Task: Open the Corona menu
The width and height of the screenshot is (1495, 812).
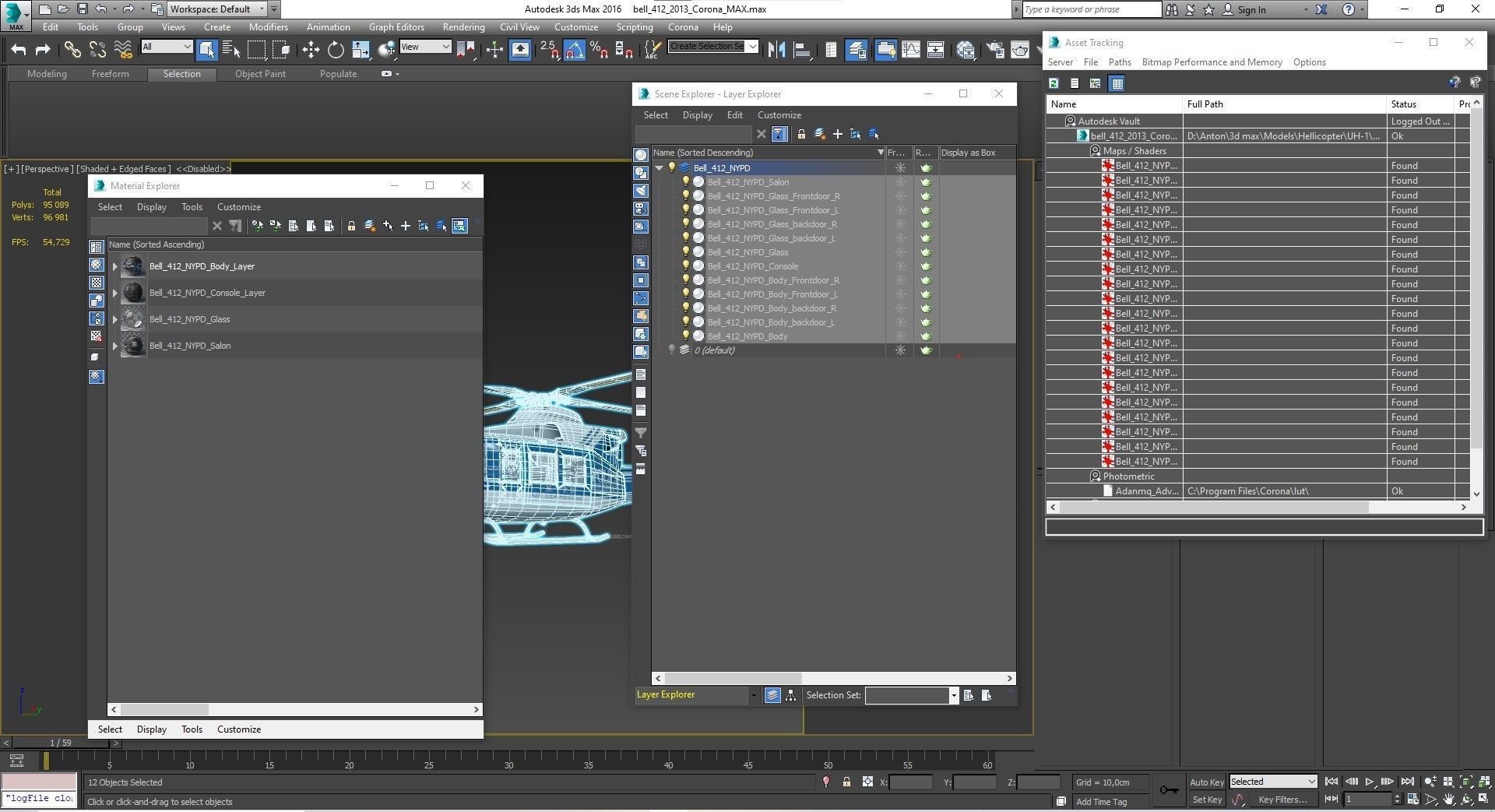Action: [683, 26]
